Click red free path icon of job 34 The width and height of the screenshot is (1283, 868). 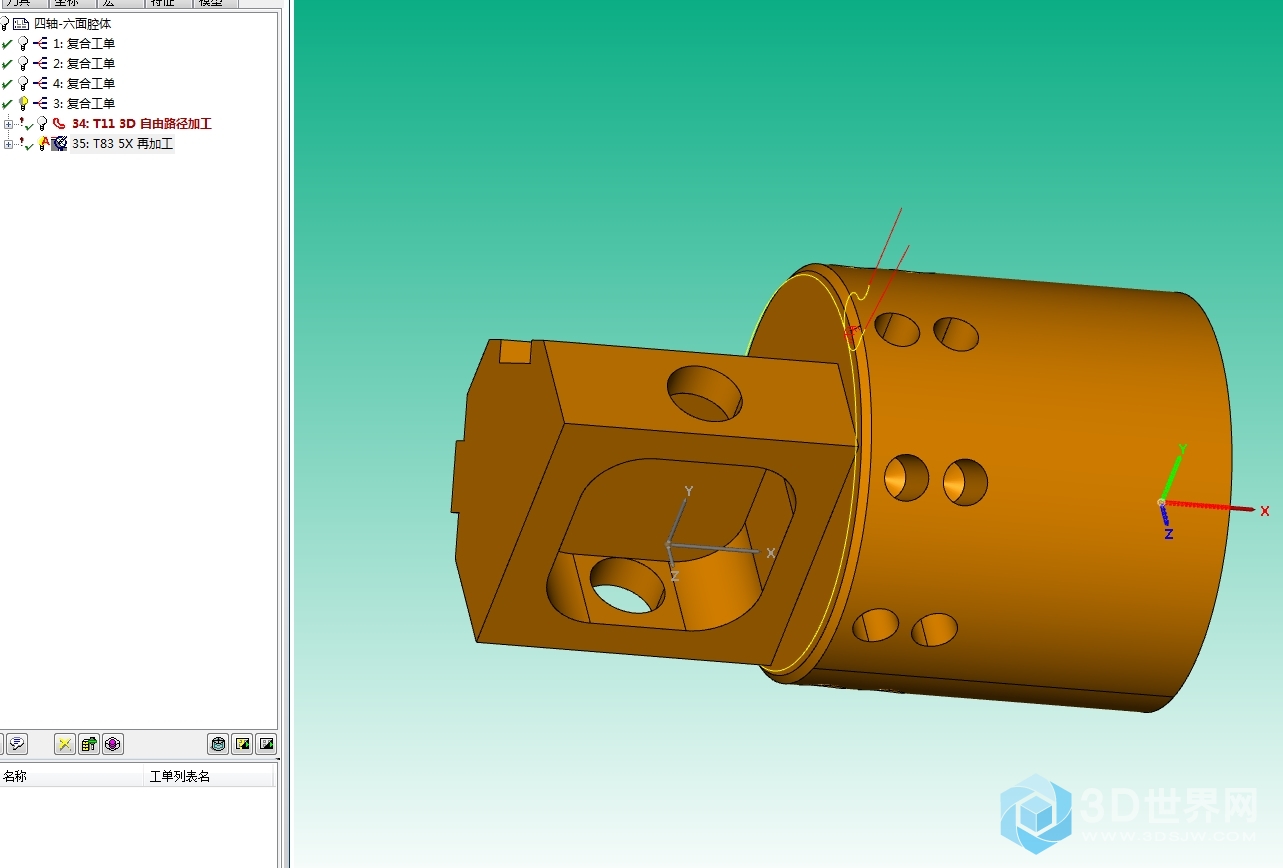59,123
